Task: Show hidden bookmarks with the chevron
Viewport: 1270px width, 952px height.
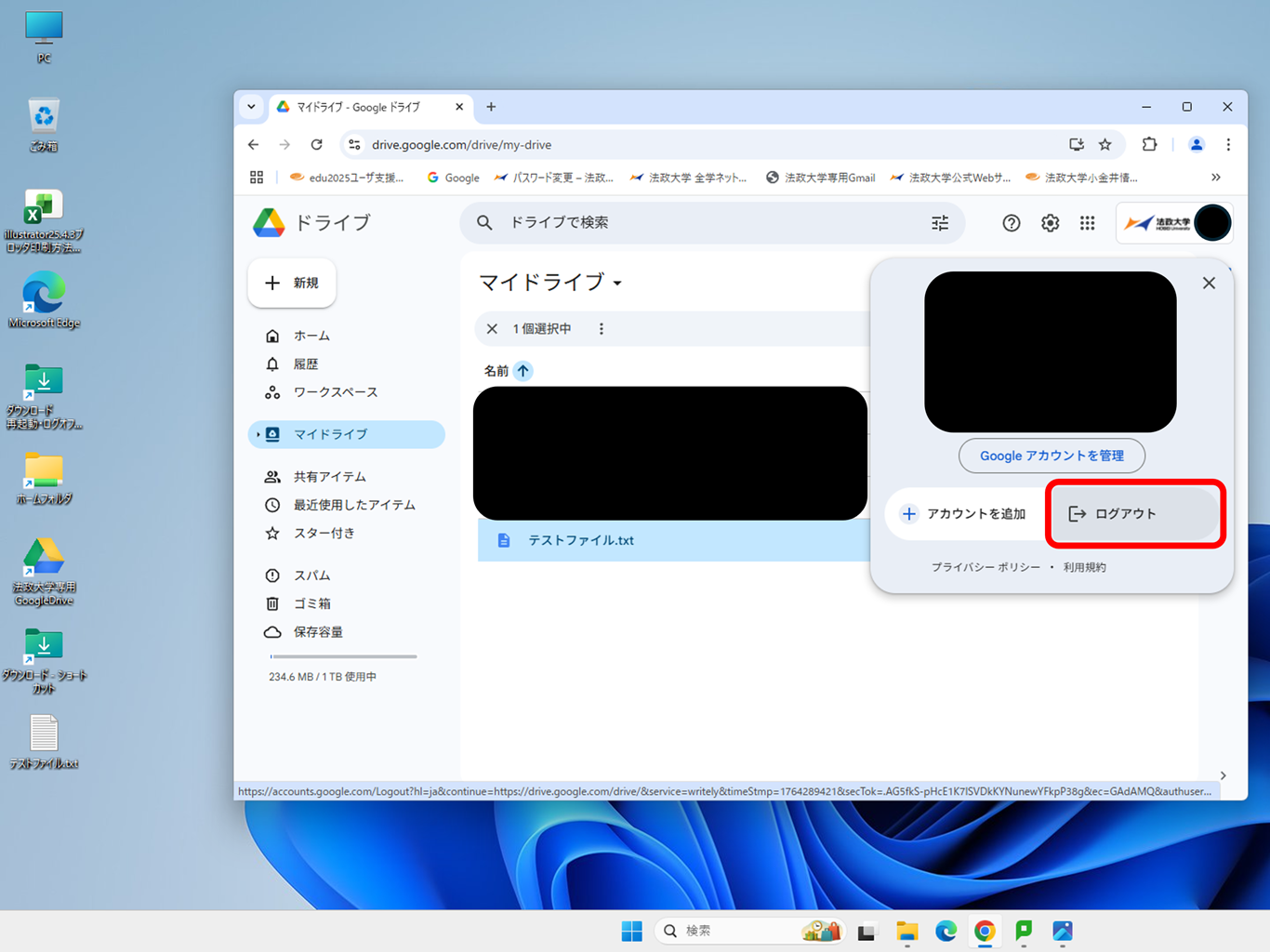Action: (x=1215, y=178)
